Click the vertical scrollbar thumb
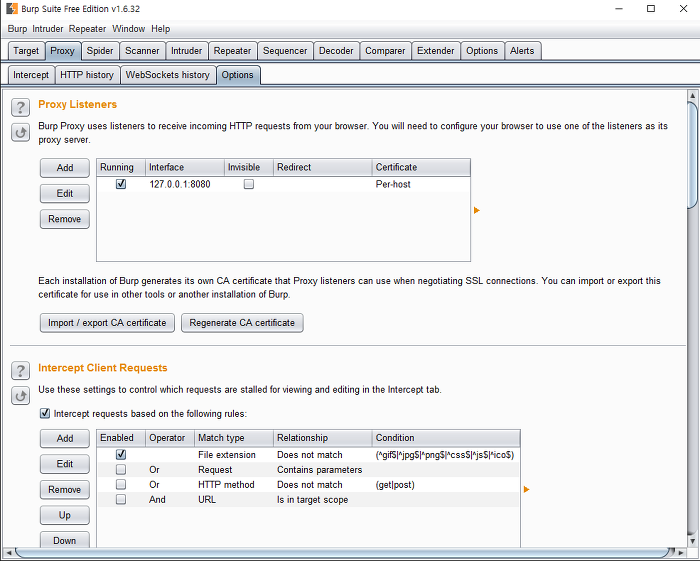 693,155
